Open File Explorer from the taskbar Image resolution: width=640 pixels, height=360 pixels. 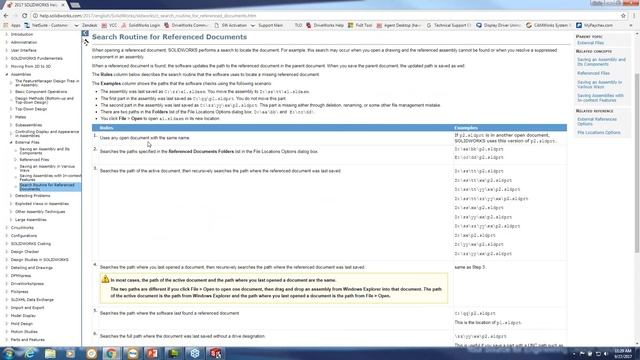click(x=50, y=353)
